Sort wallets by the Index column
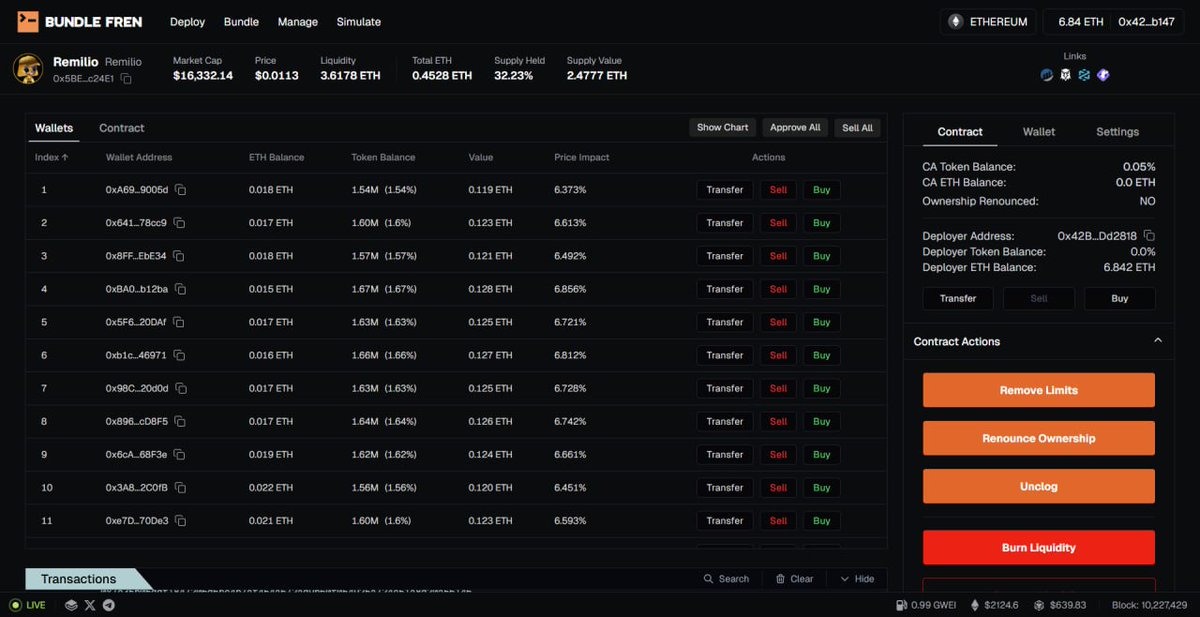The width and height of the screenshot is (1200, 617). (x=52, y=157)
